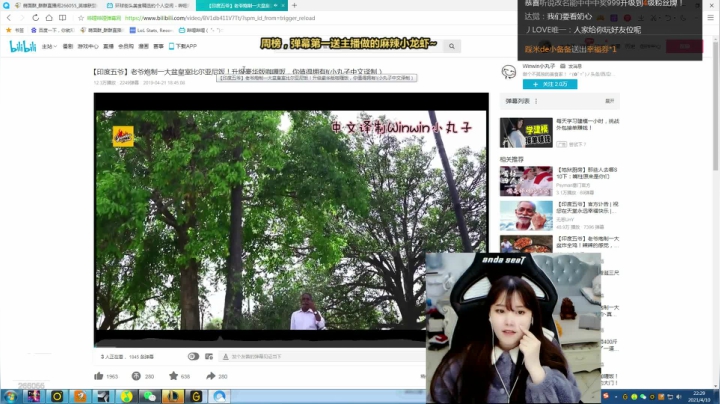Open the three-dot menu next to 弹幕列表
This screenshot has height=404, width=720.
(x=536, y=101)
